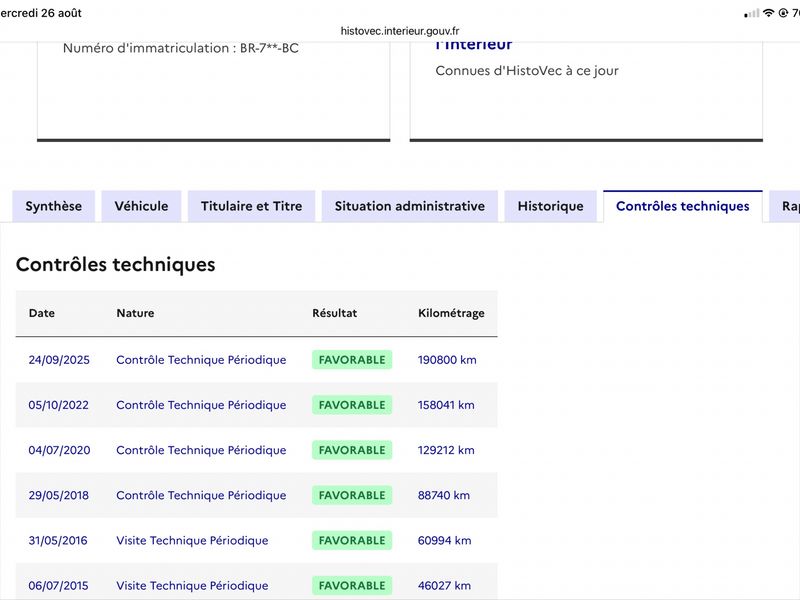Screen dimensions: 800x600
Task: Open the Historique tab
Action: 551,206
